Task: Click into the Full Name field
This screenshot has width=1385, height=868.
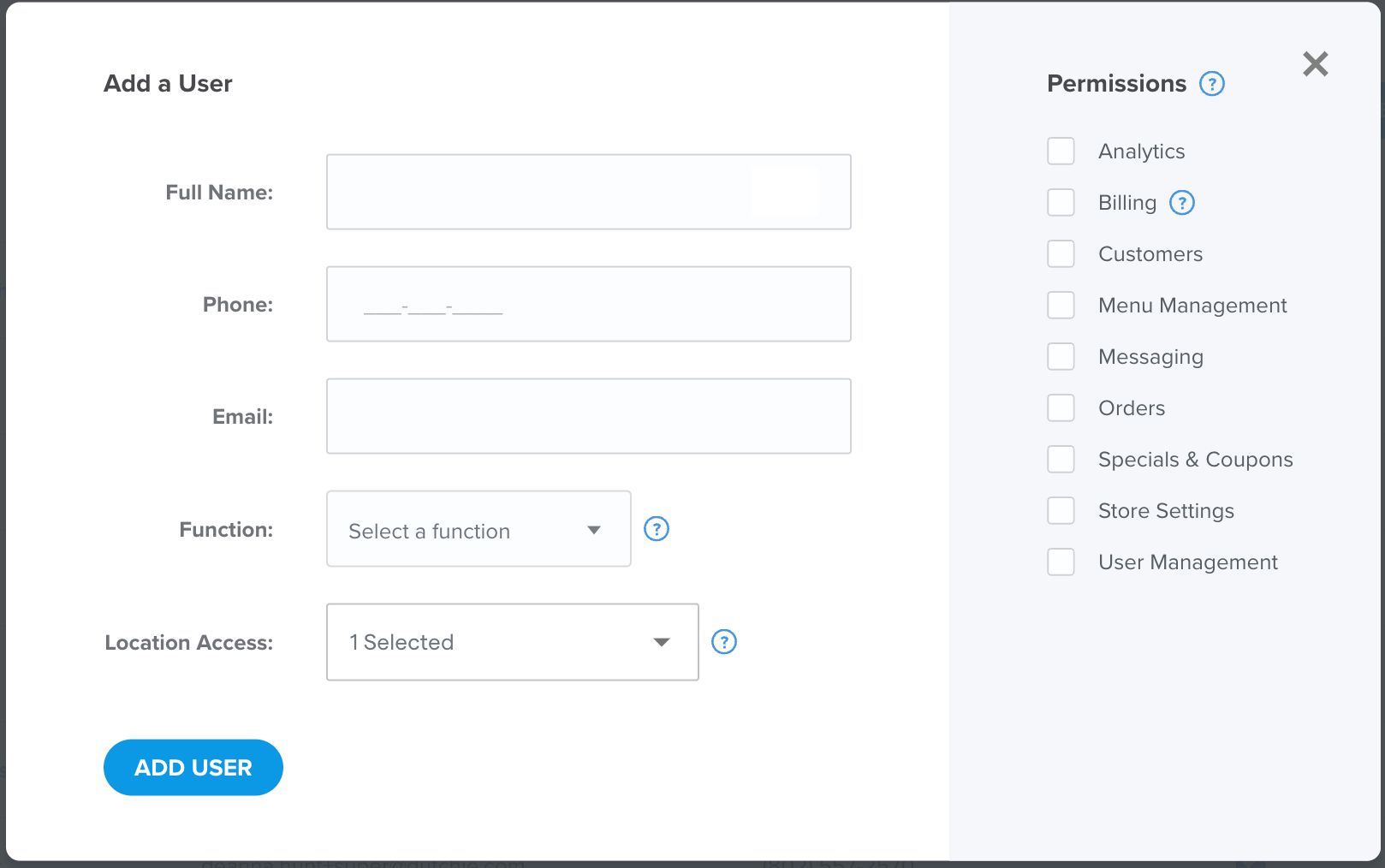Action: tap(588, 191)
